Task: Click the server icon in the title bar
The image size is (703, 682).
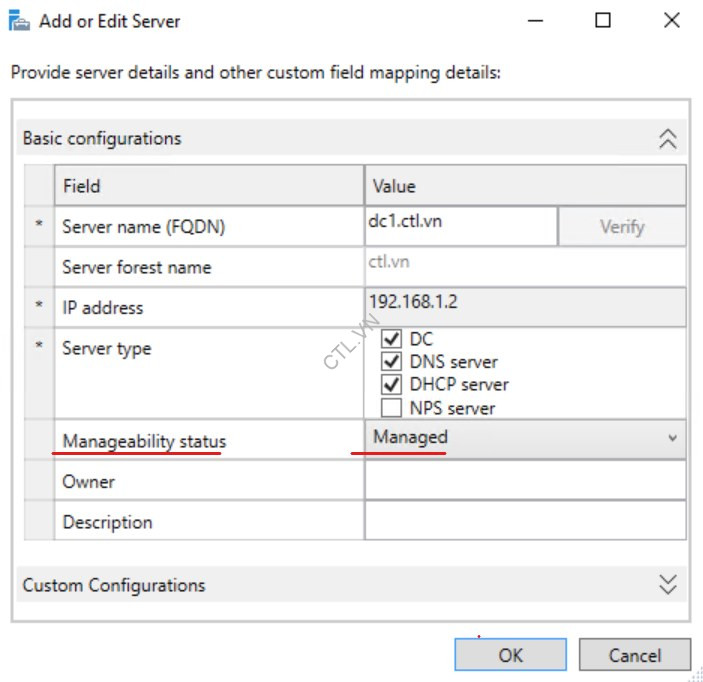Action: 20,21
